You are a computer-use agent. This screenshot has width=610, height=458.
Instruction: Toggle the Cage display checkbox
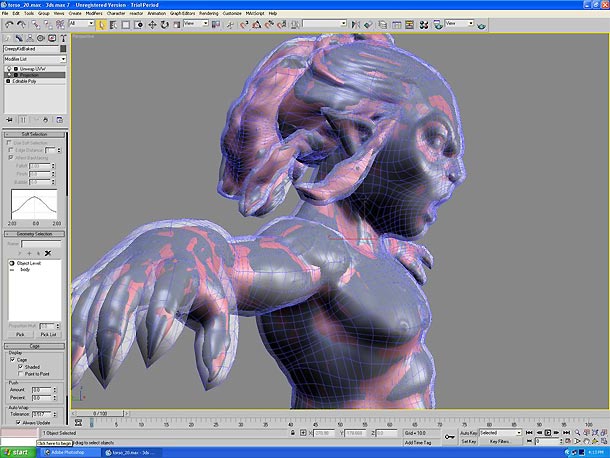[x=14, y=360]
